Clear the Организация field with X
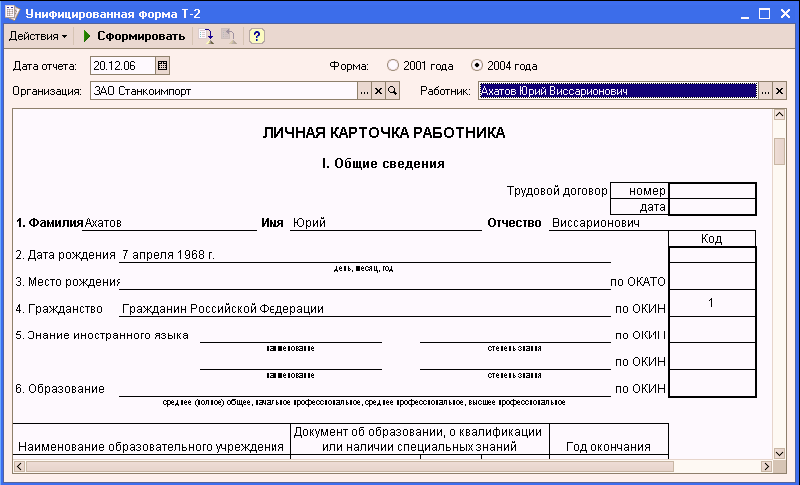This screenshot has height=485, width=800. click(378, 91)
